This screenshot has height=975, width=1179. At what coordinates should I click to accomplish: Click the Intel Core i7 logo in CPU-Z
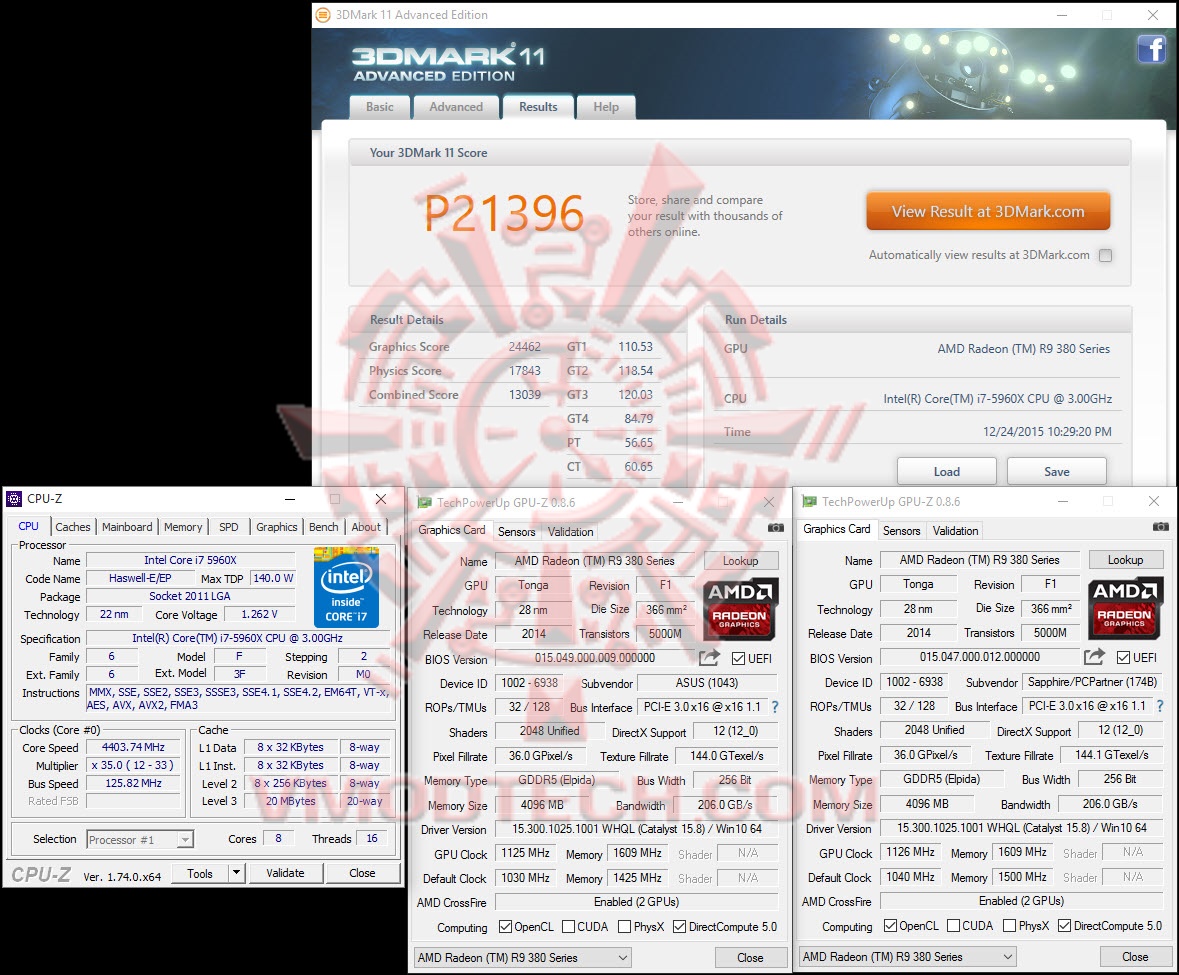(x=346, y=588)
